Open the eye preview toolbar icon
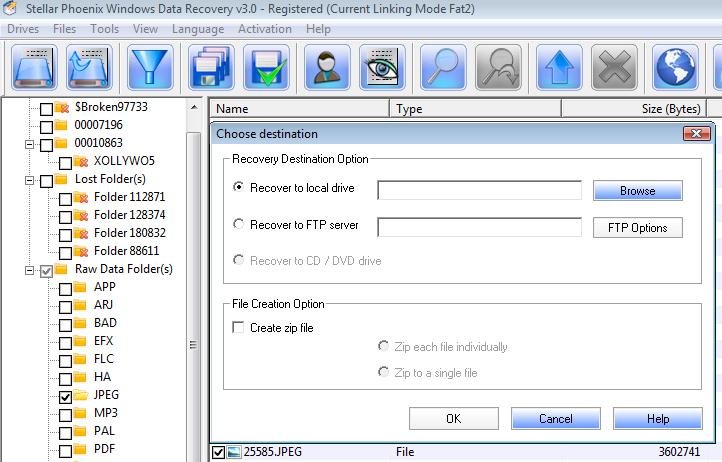722x462 pixels. pyautogui.click(x=382, y=67)
